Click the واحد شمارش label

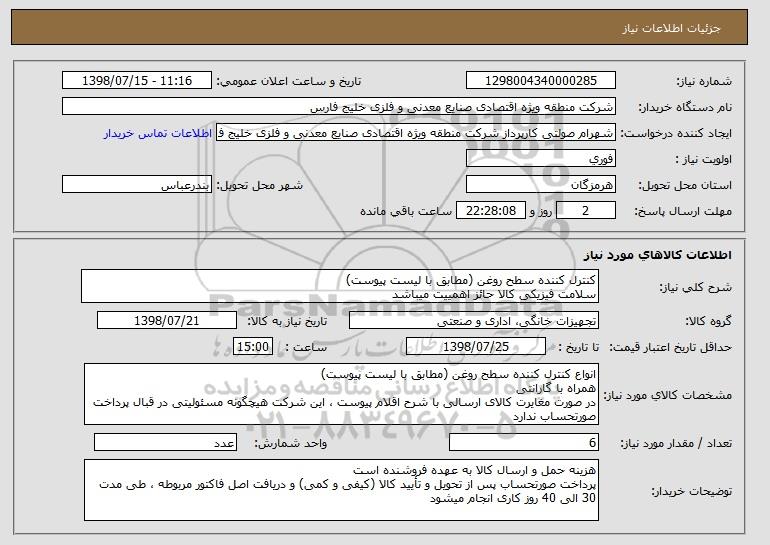[291, 443]
